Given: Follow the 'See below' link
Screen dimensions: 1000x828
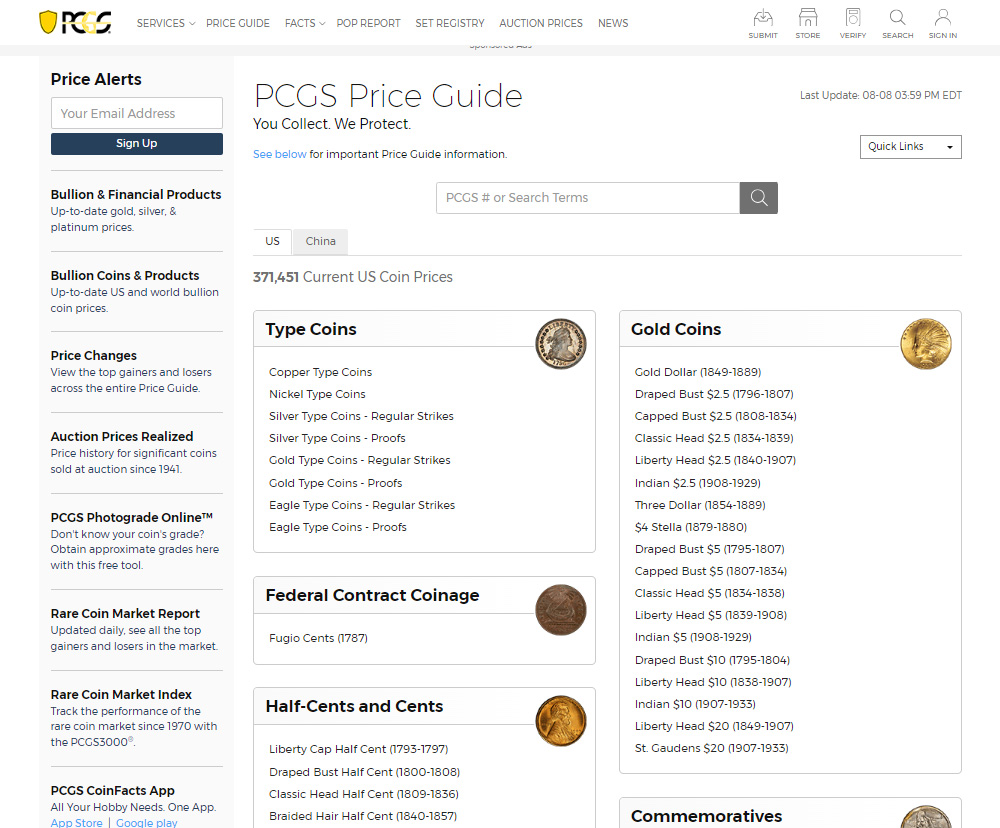Looking at the screenshot, I should point(279,154).
